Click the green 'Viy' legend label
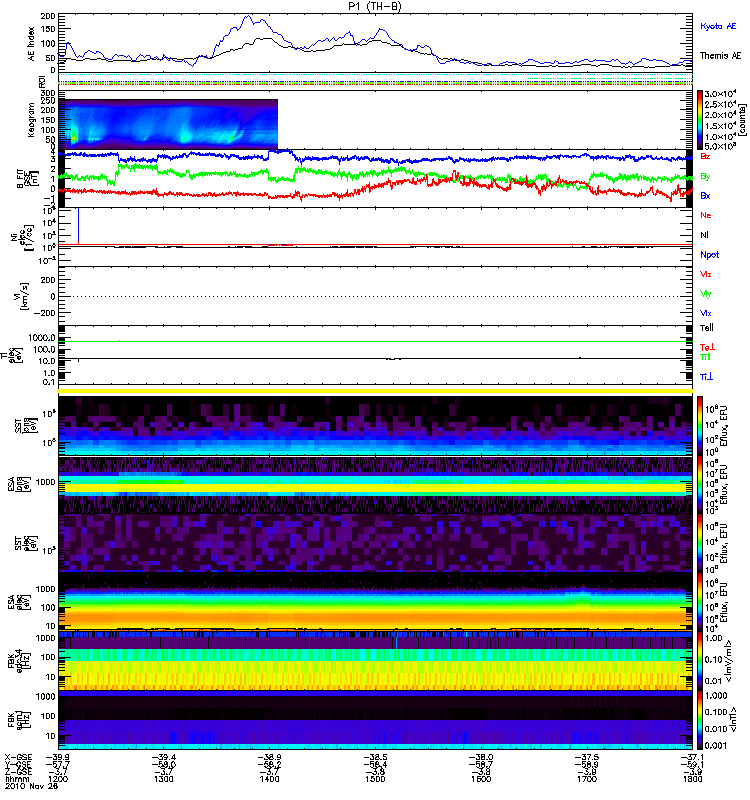The image size is (750, 800). (706, 294)
